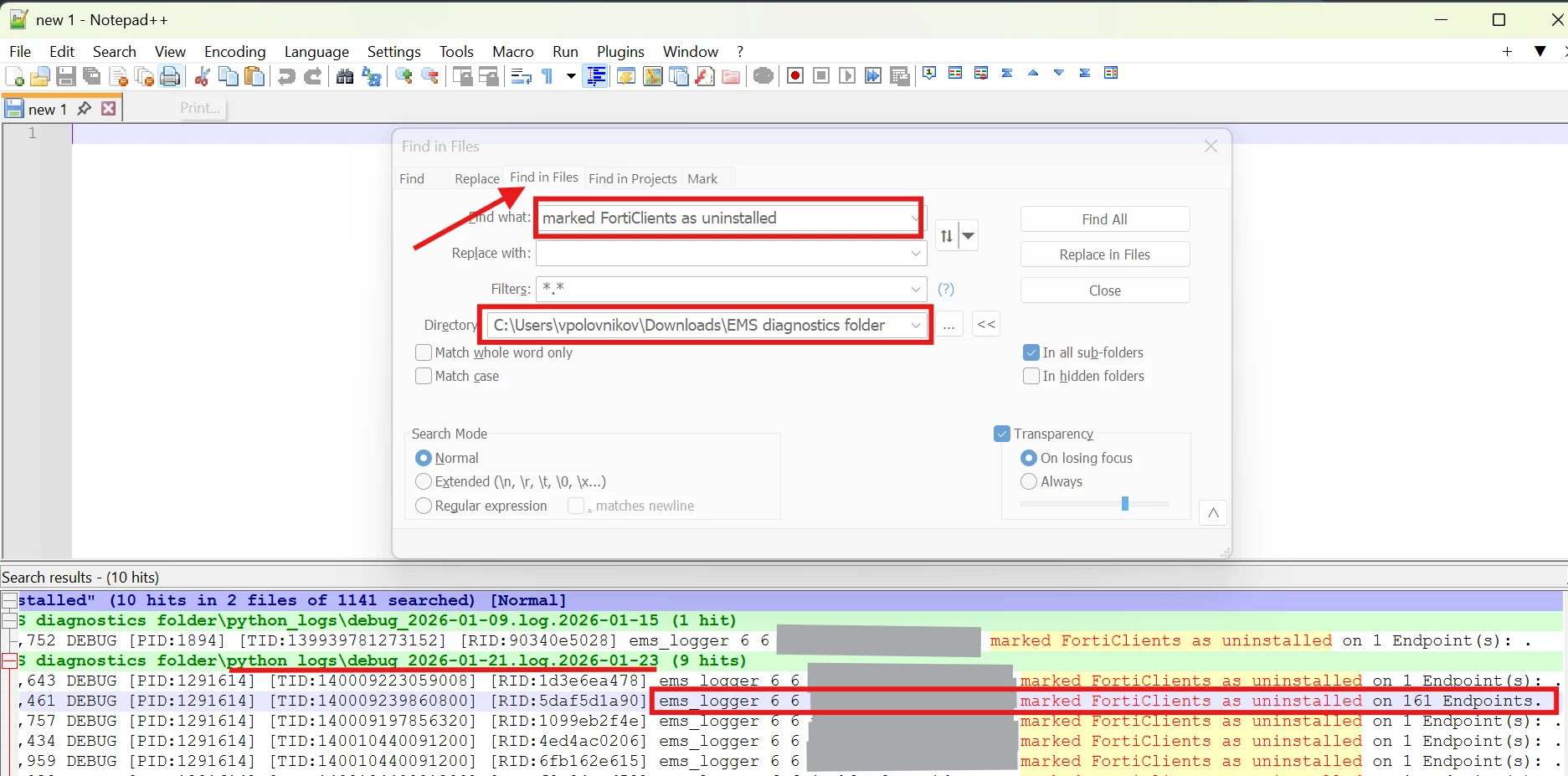Viewport: 1568px width, 776px height.
Task: Start macro recording with the red dot
Action: pyautogui.click(x=795, y=76)
